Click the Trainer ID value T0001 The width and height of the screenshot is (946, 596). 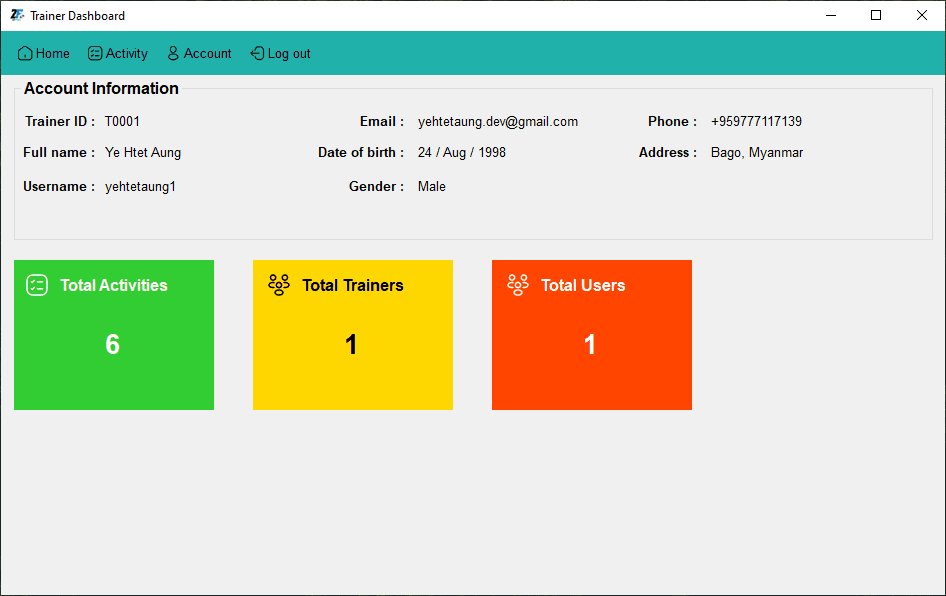pyautogui.click(x=122, y=122)
